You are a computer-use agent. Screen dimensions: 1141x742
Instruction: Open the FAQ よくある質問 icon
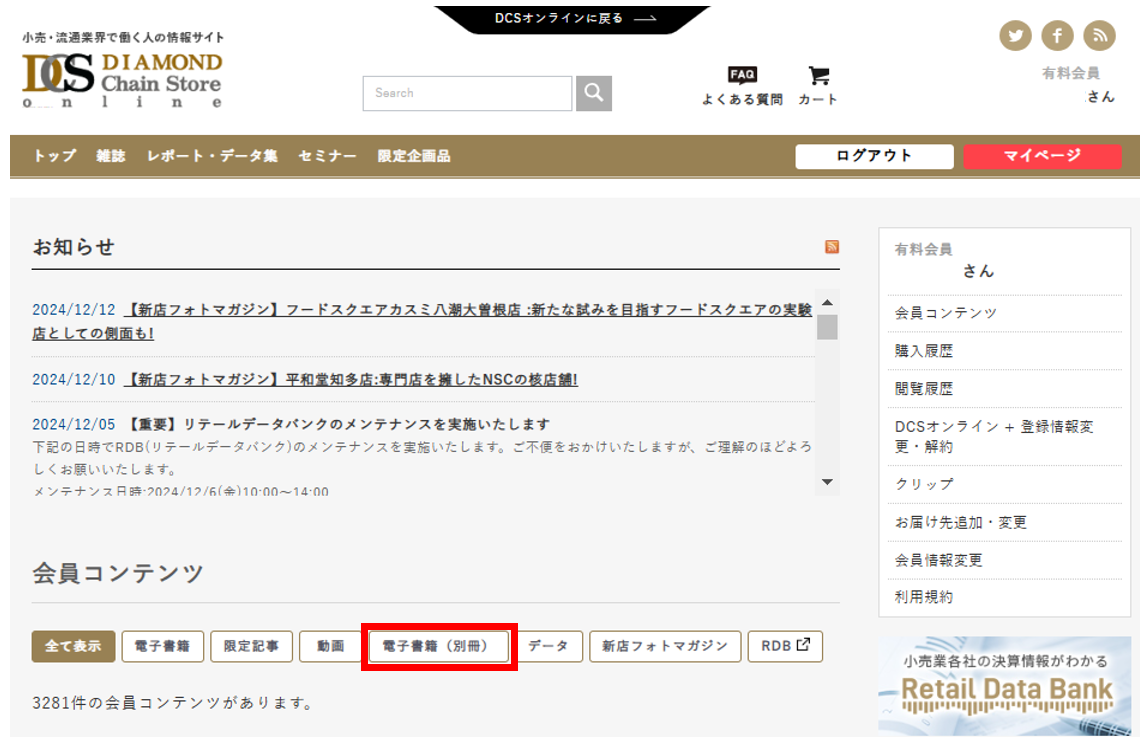click(x=742, y=85)
